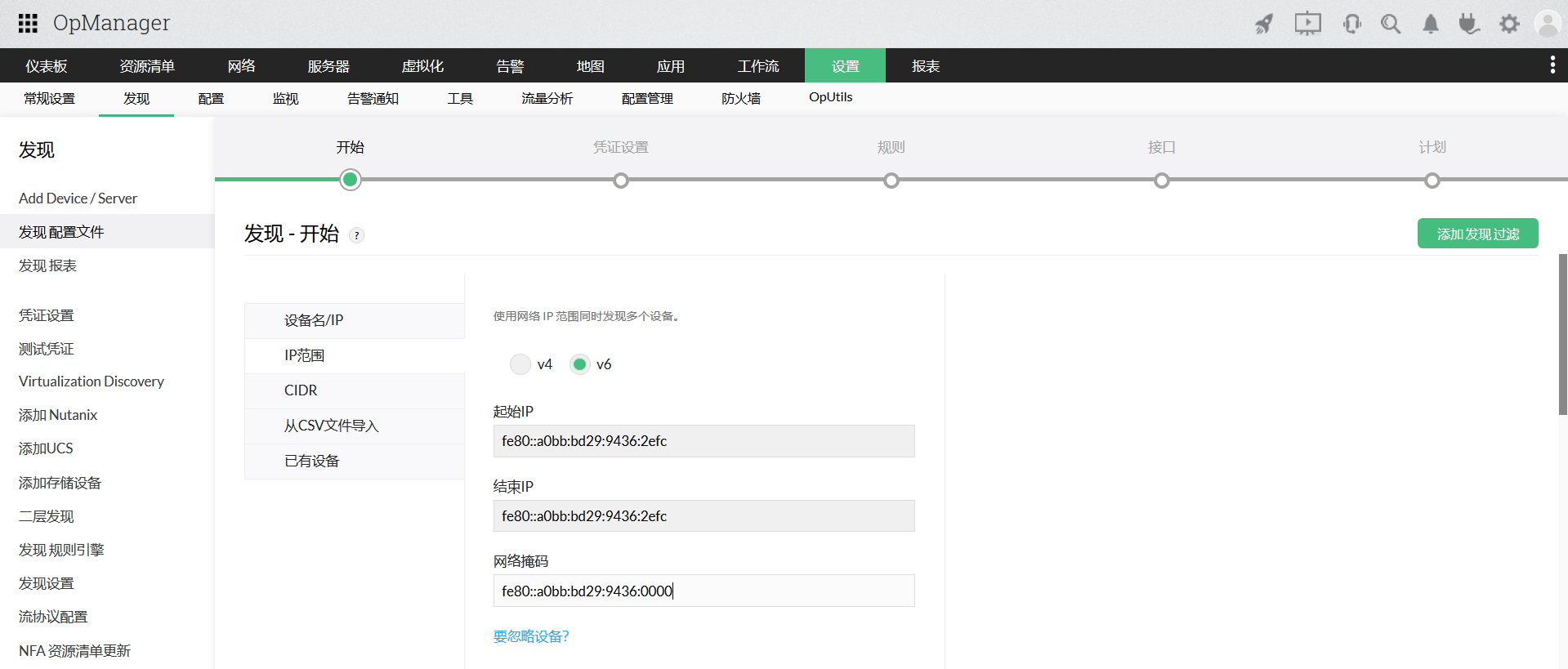Image resolution: width=1568 pixels, height=669 pixels.
Task: Click the 要忽略设备? link
Action: pos(531,636)
